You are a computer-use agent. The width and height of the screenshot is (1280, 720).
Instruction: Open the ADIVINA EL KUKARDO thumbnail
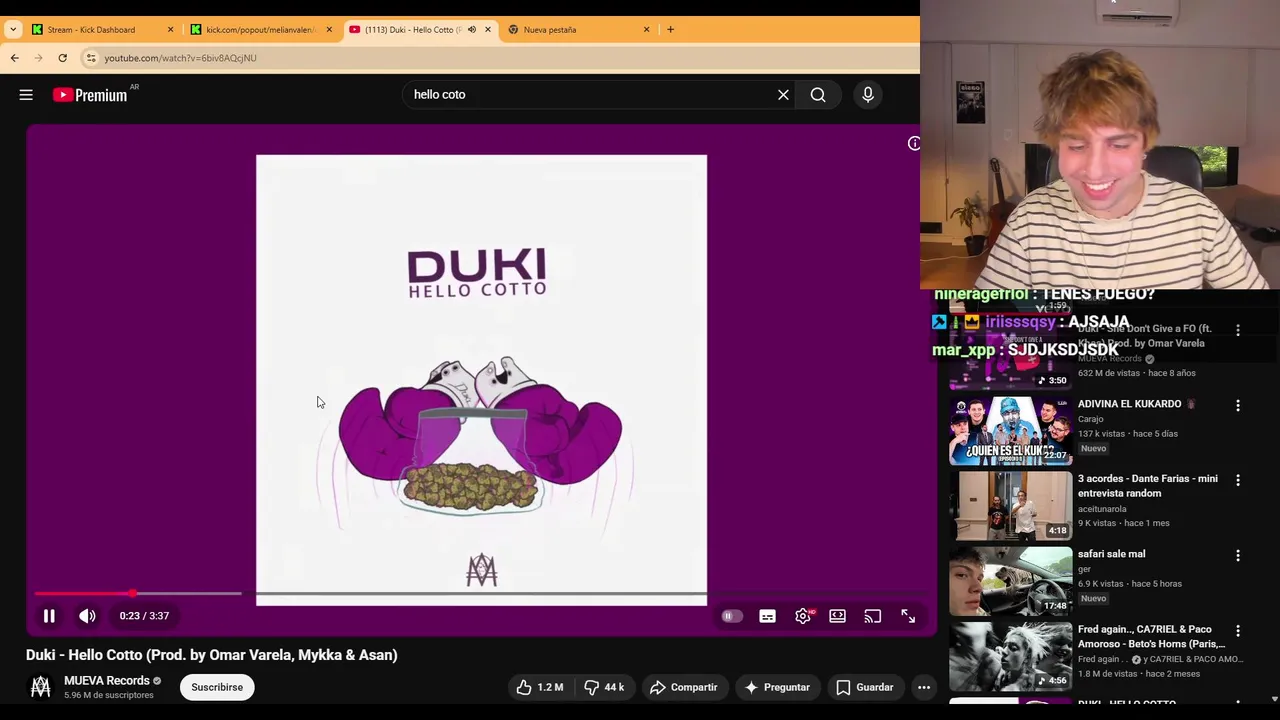[1010, 431]
